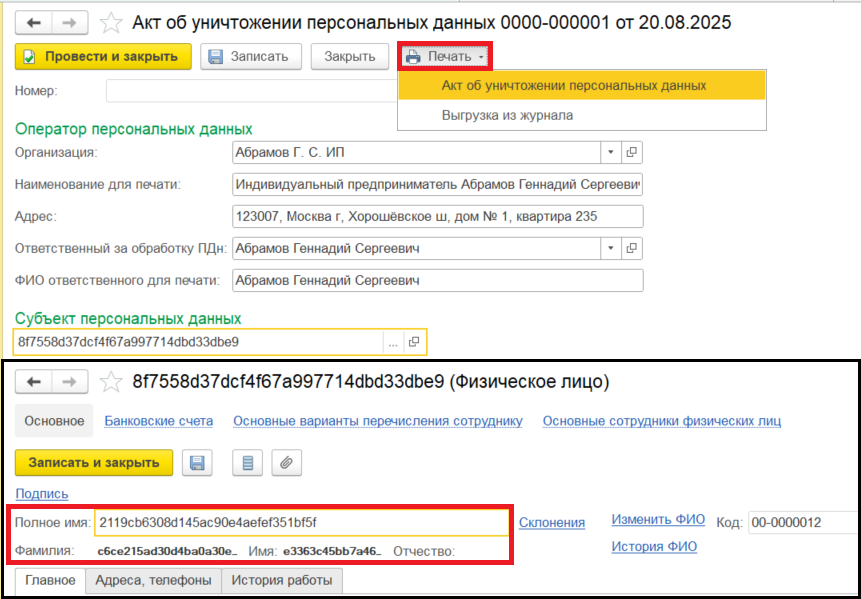The height and width of the screenshot is (599, 861).
Task: Switch to the Адреса, телефоны tab
Action: tap(153, 580)
